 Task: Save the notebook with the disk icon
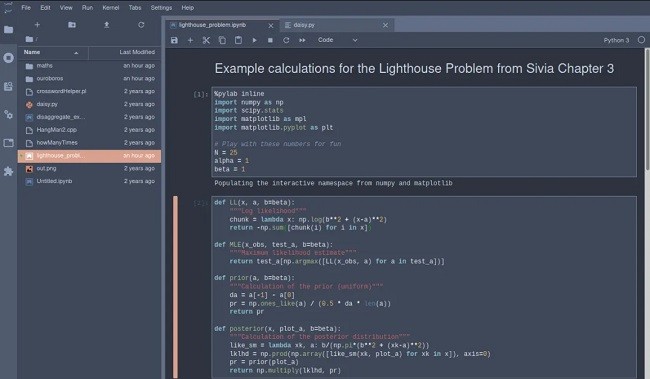coord(175,40)
